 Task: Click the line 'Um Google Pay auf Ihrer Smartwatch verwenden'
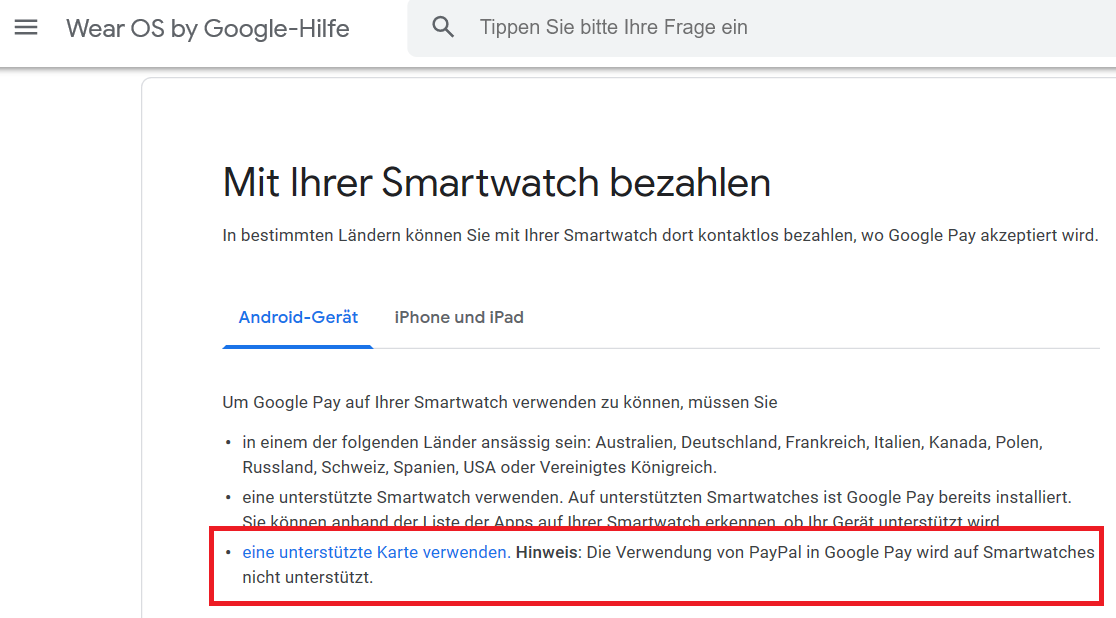click(500, 402)
